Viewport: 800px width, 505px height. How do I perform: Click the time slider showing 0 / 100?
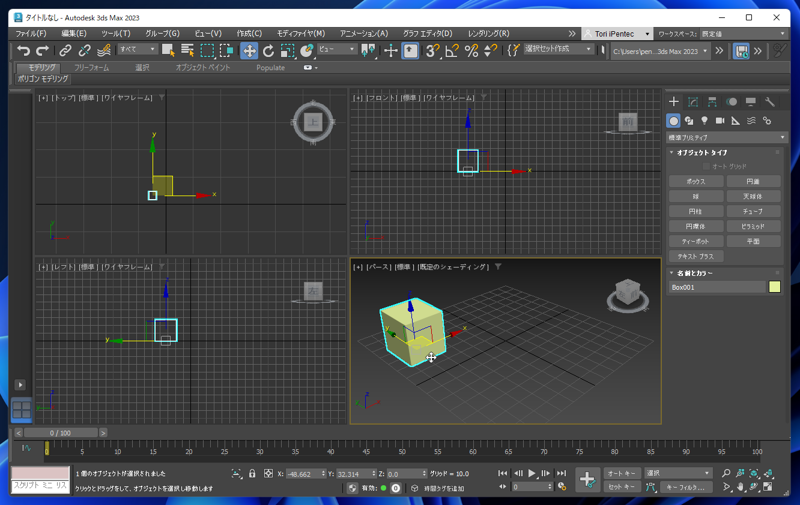coord(60,433)
